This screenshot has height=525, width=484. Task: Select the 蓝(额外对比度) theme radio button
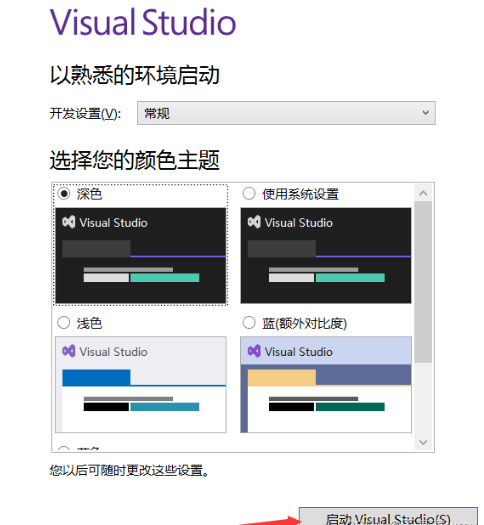pos(249,323)
